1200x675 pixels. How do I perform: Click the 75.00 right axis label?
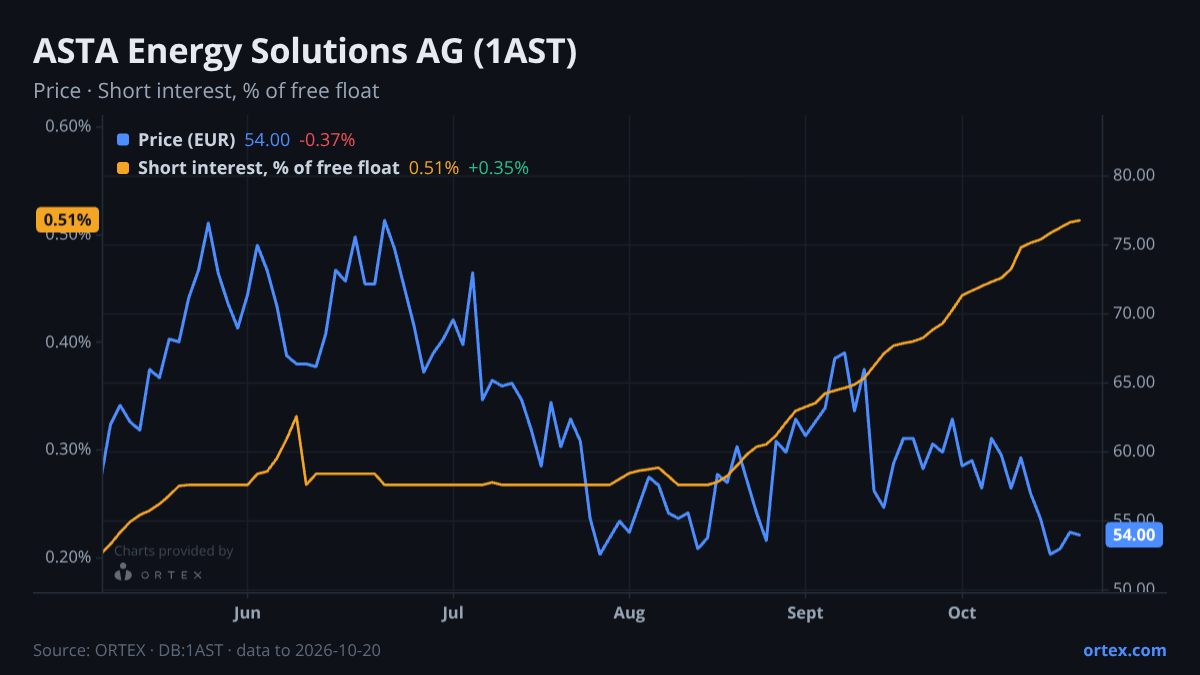1134,245
